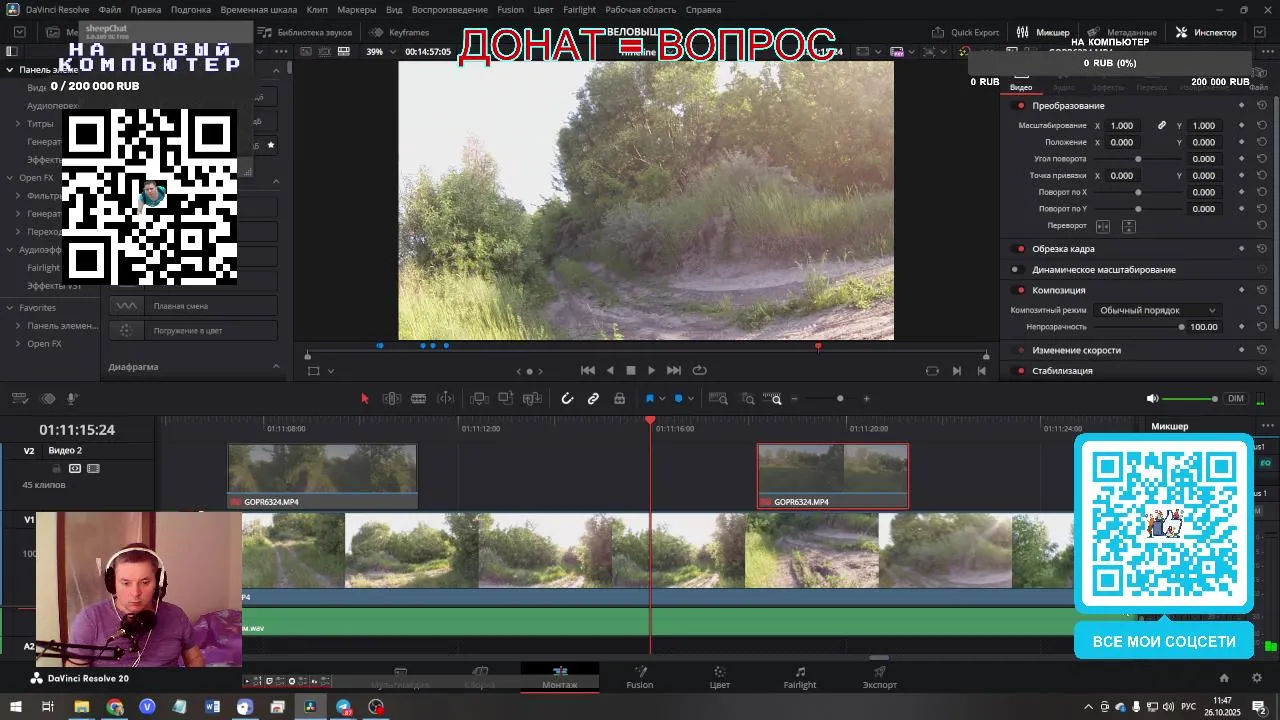The height and width of the screenshot is (720, 1280).
Task: Reset the Преобразование section
Action: [x=1262, y=106]
